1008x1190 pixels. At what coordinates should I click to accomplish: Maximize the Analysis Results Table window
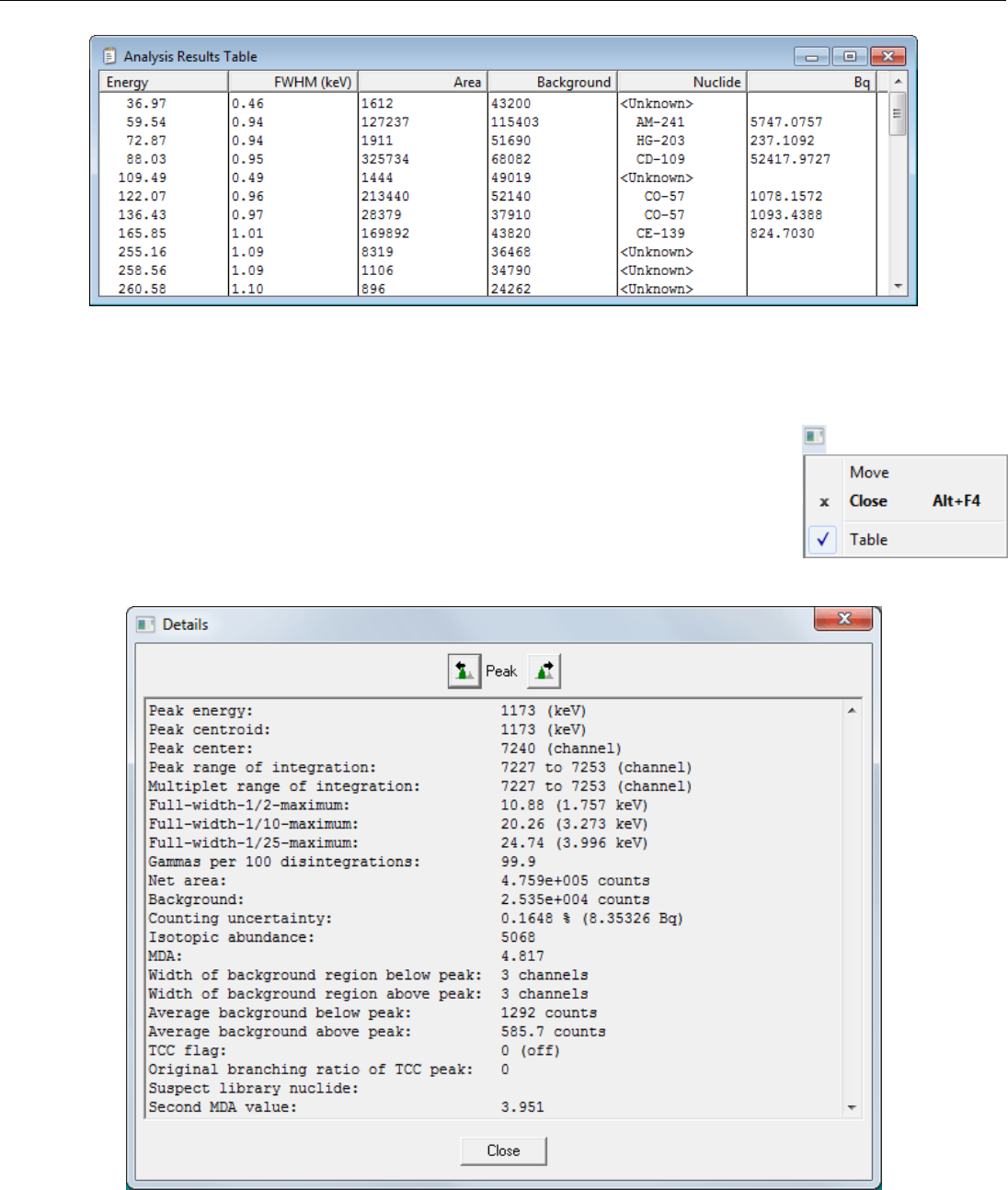pyautogui.click(x=850, y=57)
